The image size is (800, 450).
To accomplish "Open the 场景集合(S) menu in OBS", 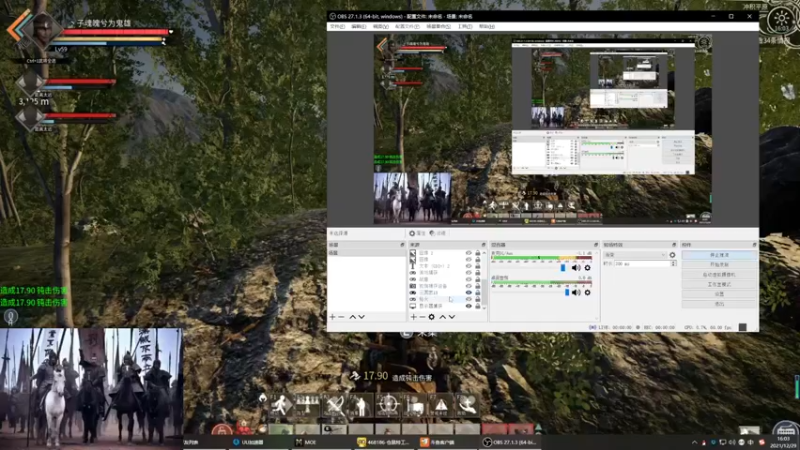I will [438, 27].
